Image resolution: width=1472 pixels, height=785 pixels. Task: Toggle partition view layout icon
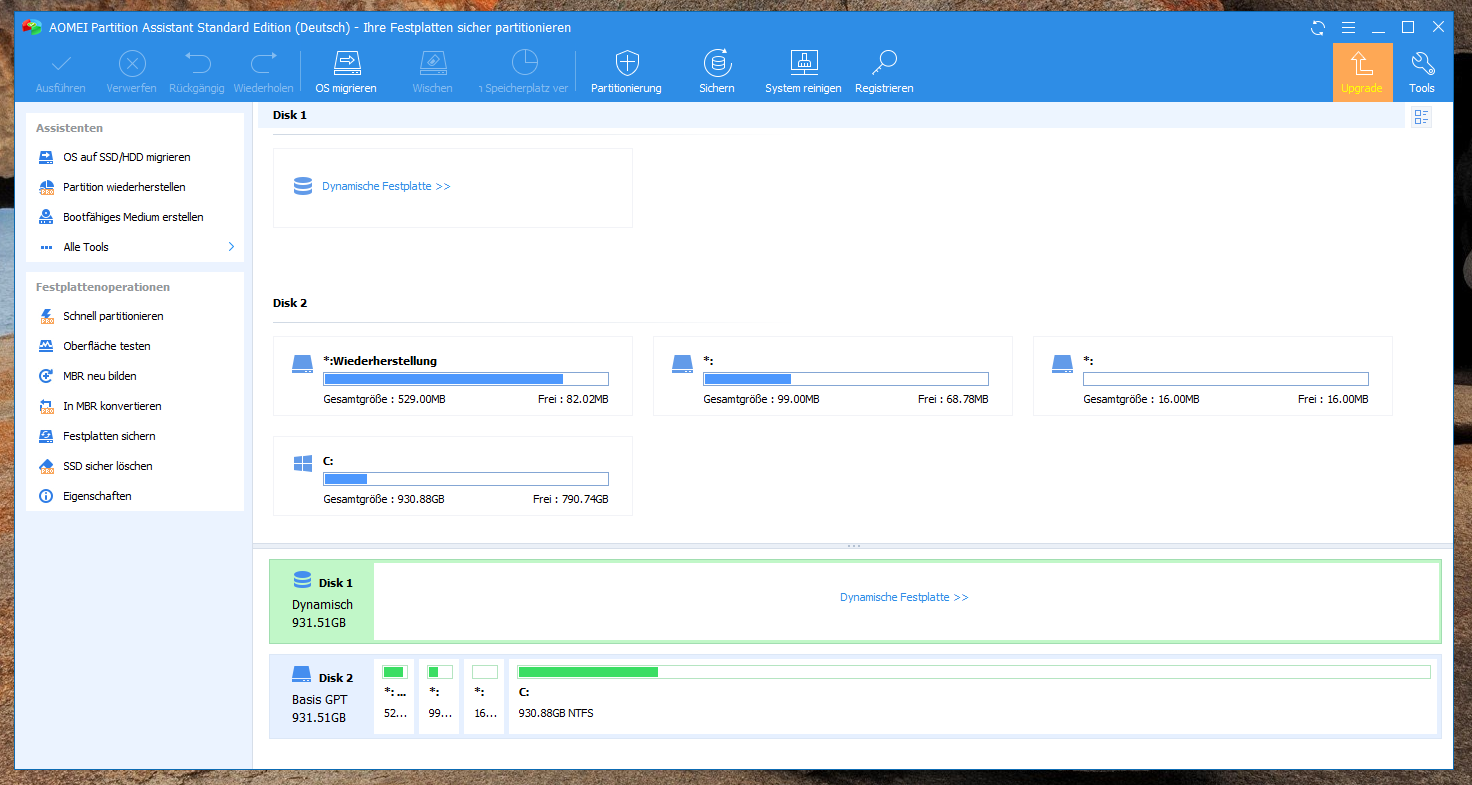[1421, 117]
